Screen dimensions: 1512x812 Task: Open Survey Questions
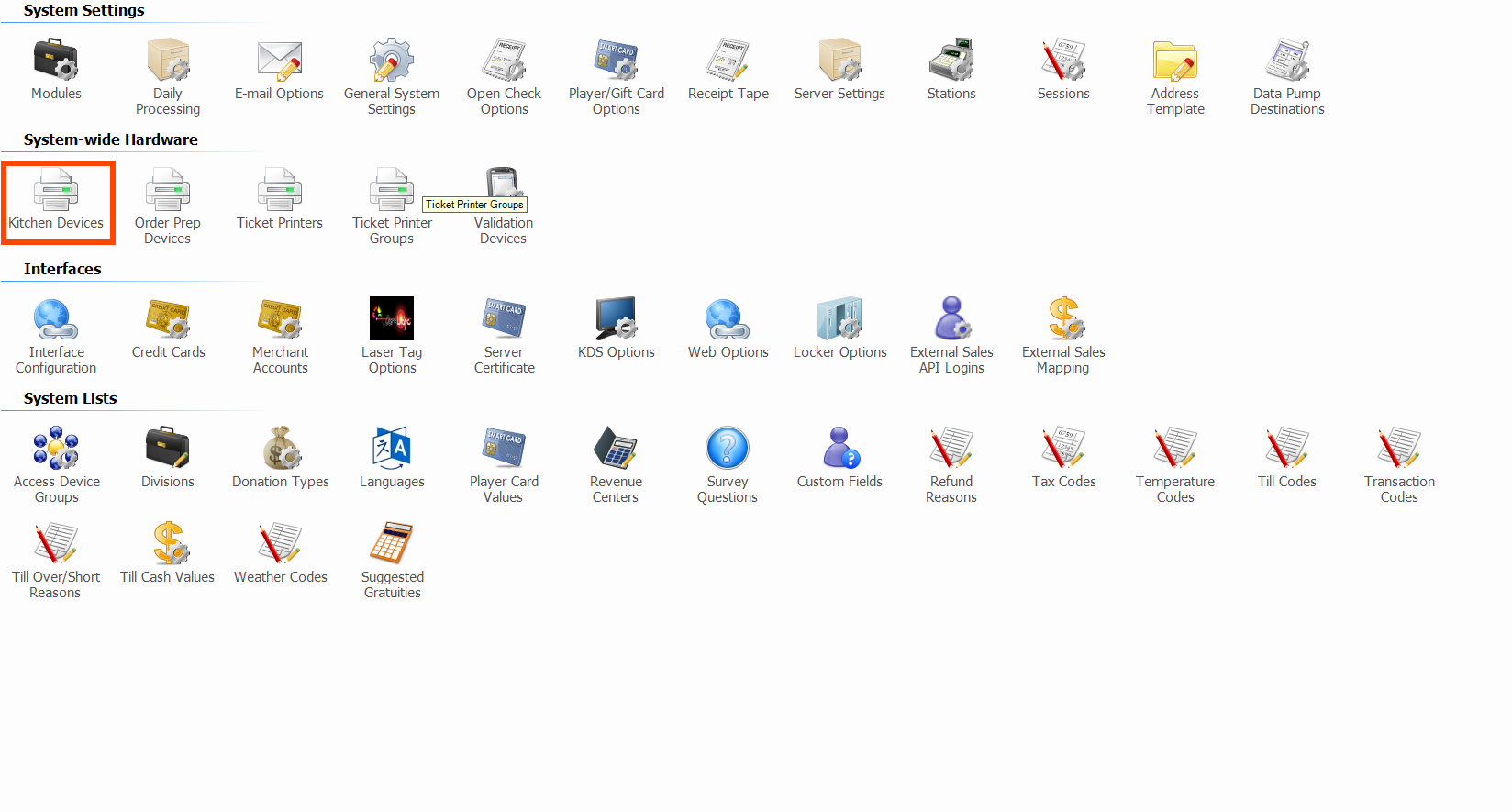coord(728,449)
